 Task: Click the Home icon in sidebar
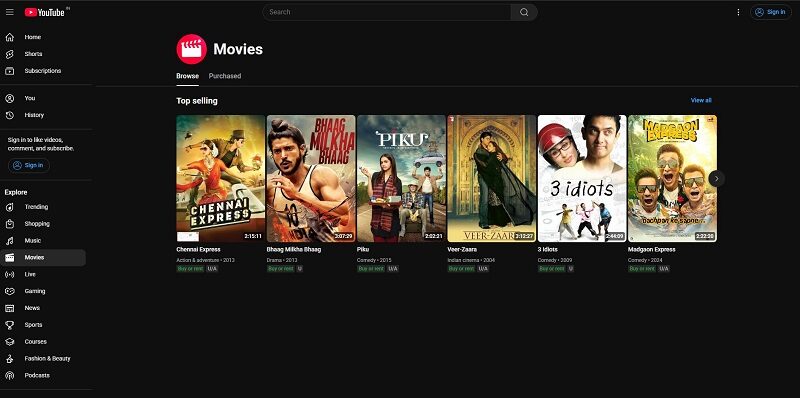[x=10, y=37]
